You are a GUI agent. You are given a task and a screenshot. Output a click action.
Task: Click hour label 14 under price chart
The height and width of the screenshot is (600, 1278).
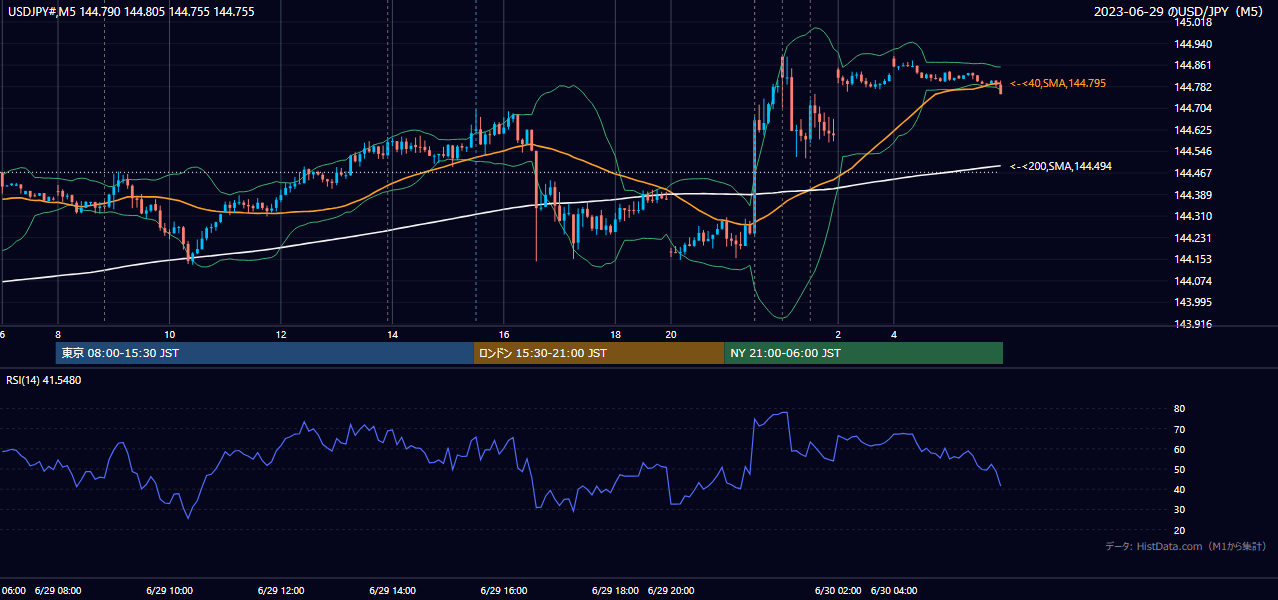(x=393, y=334)
